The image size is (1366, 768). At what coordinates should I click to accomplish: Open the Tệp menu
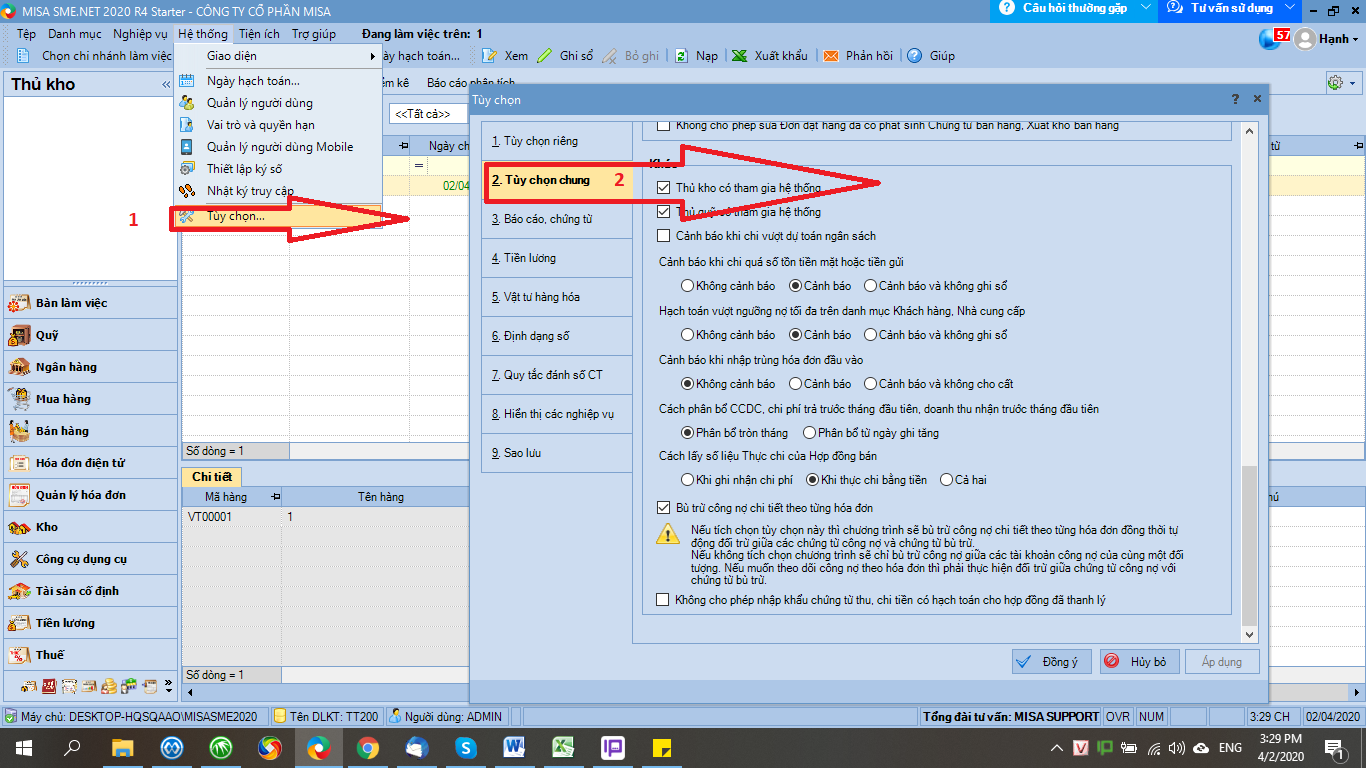point(26,34)
